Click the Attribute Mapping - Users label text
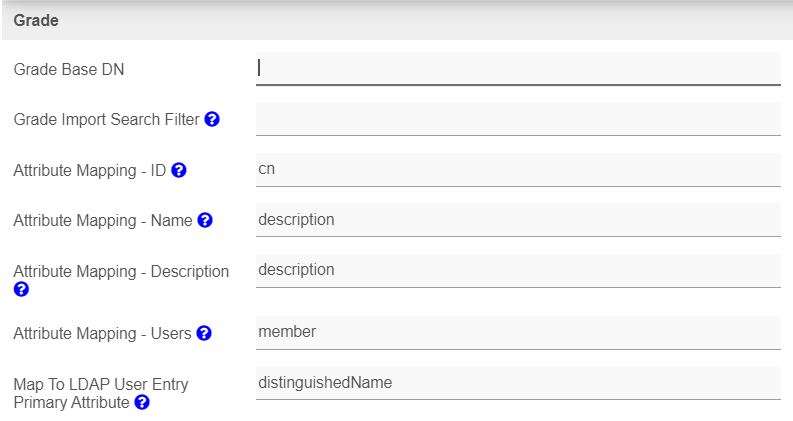 [x=102, y=333]
